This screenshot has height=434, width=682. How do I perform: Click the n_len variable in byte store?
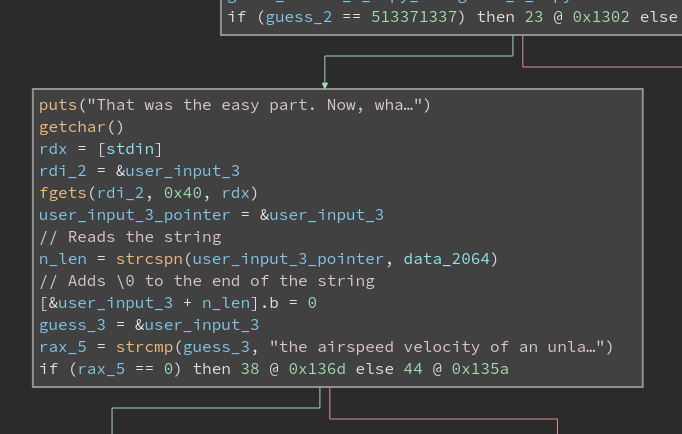(x=226, y=303)
